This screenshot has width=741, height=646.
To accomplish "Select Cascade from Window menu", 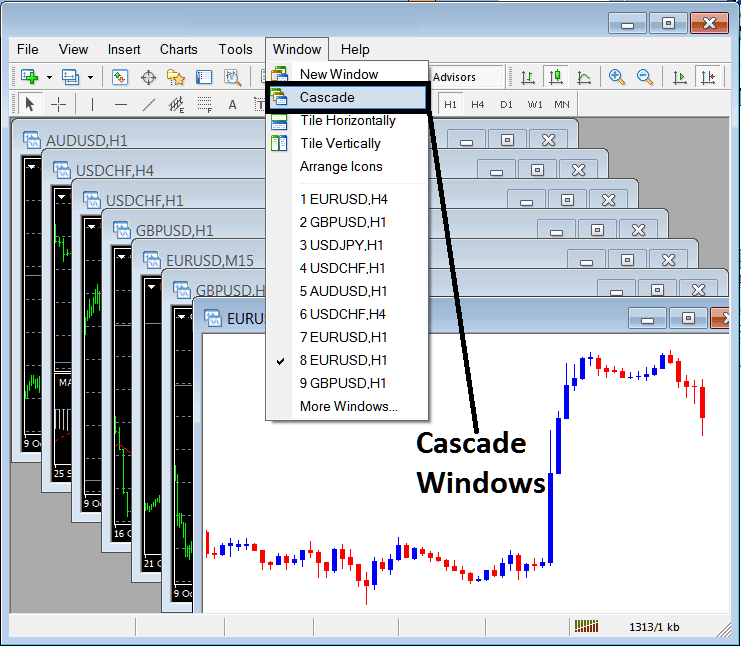I will pyautogui.click(x=326, y=97).
